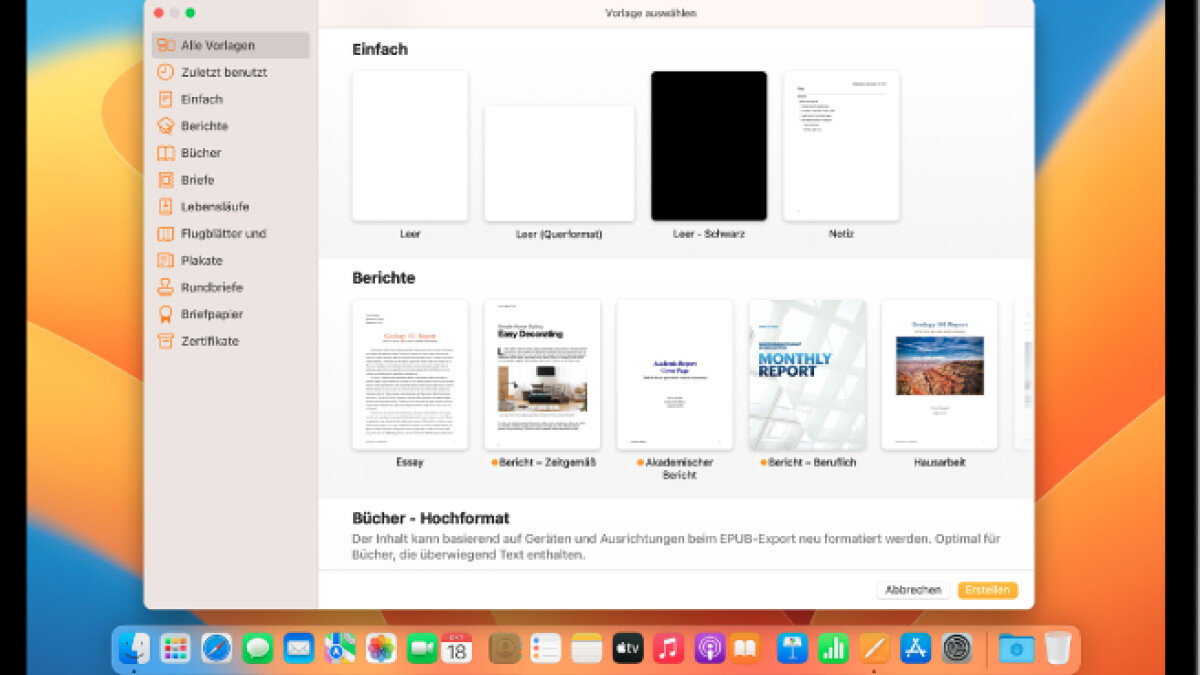Image resolution: width=1200 pixels, height=675 pixels.
Task: Choose the Leer (Querformat) landscape template
Action: pyautogui.click(x=559, y=163)
